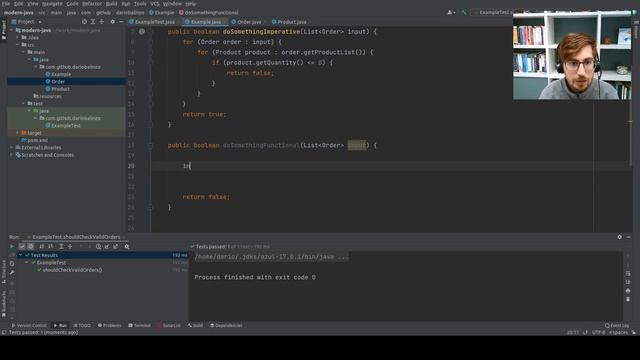Click the select opened file target icon
This screenshot has width=640, height=360.
pyautogui.click(x=84, y=22)
